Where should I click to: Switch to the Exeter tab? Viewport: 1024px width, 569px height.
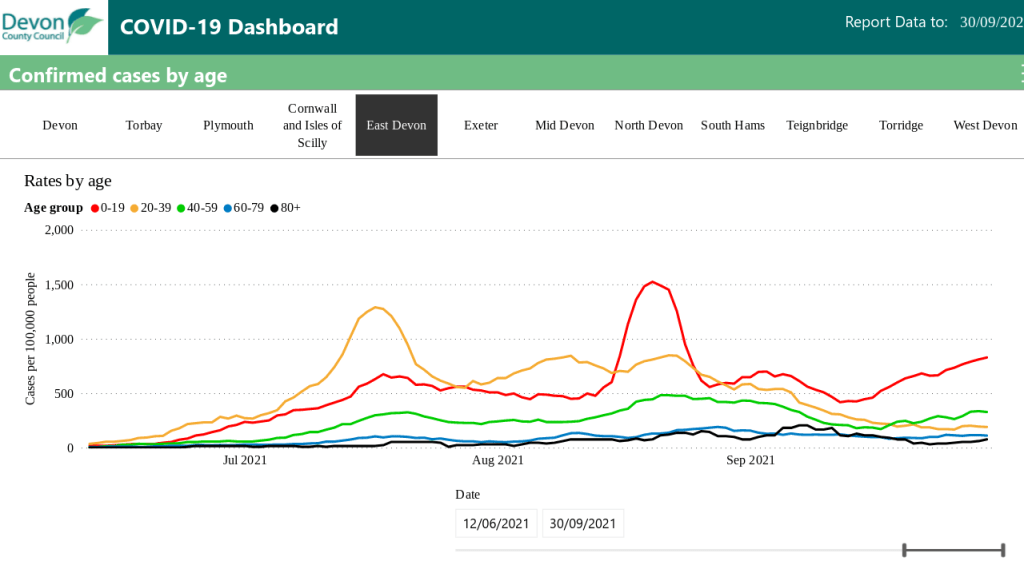(481, 125)
